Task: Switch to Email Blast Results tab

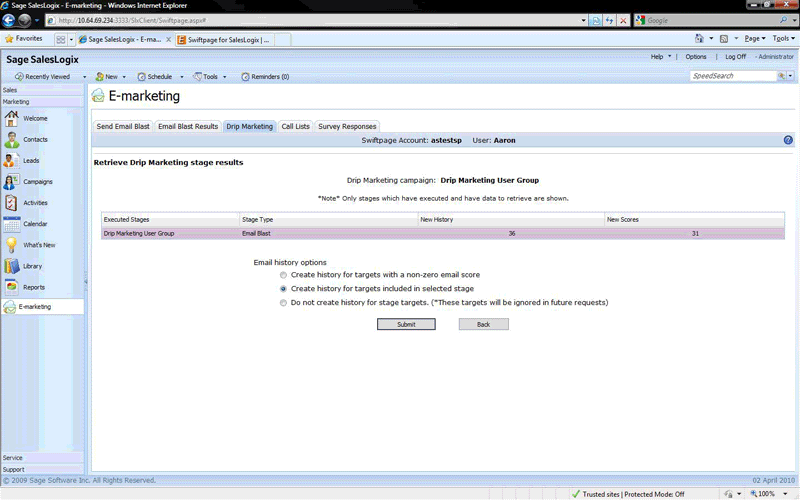Action: 188,127
